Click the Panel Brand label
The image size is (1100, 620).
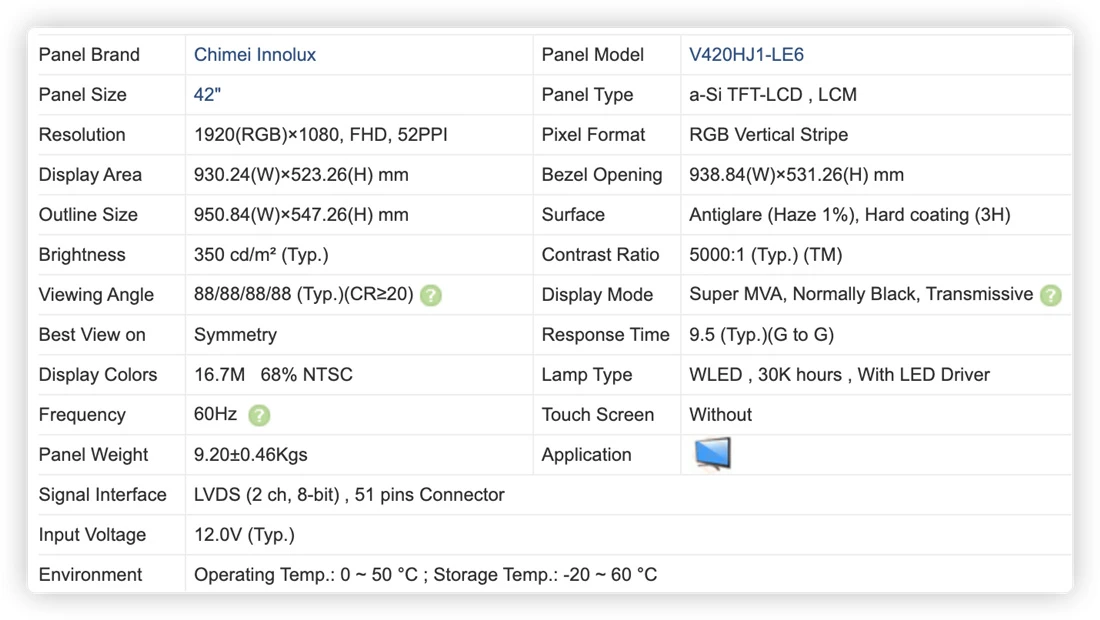pyautogui.click(x=89, y=55)
